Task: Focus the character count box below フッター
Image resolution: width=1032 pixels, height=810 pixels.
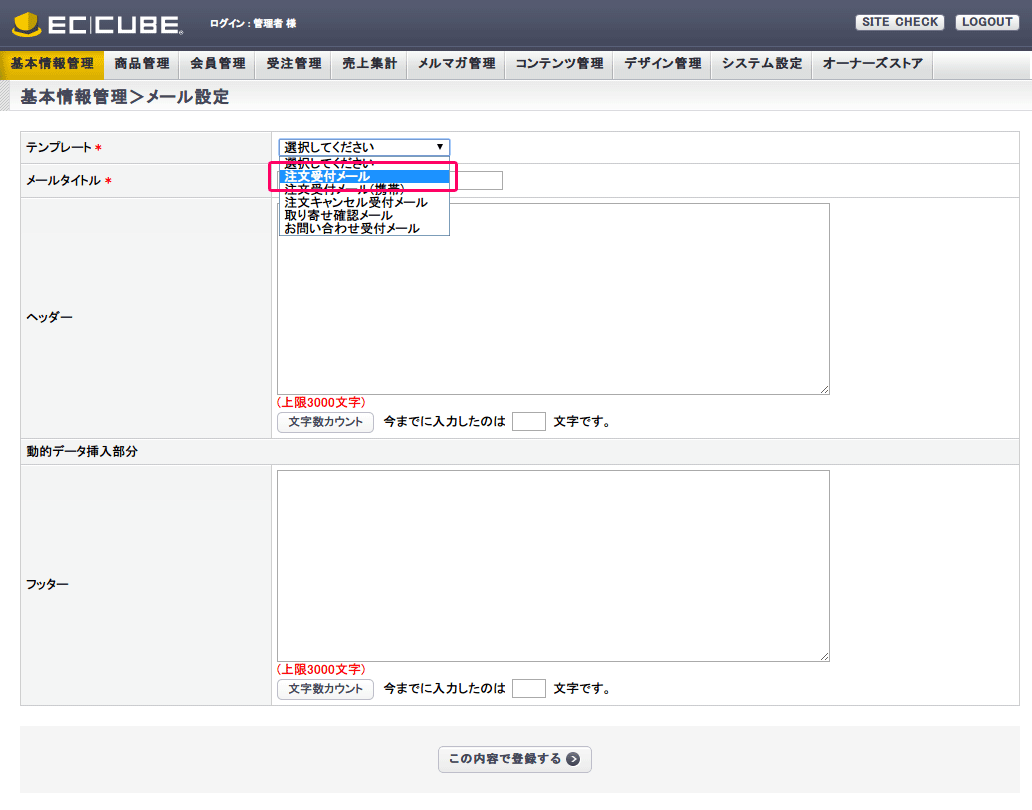Action: pos(528,689)
